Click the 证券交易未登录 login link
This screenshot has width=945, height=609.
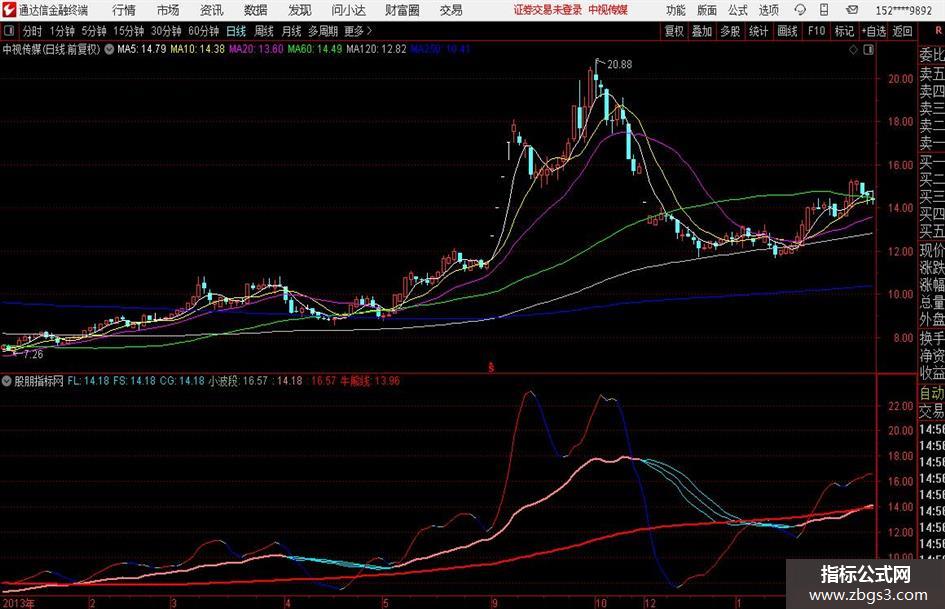(x=548, y=10)
